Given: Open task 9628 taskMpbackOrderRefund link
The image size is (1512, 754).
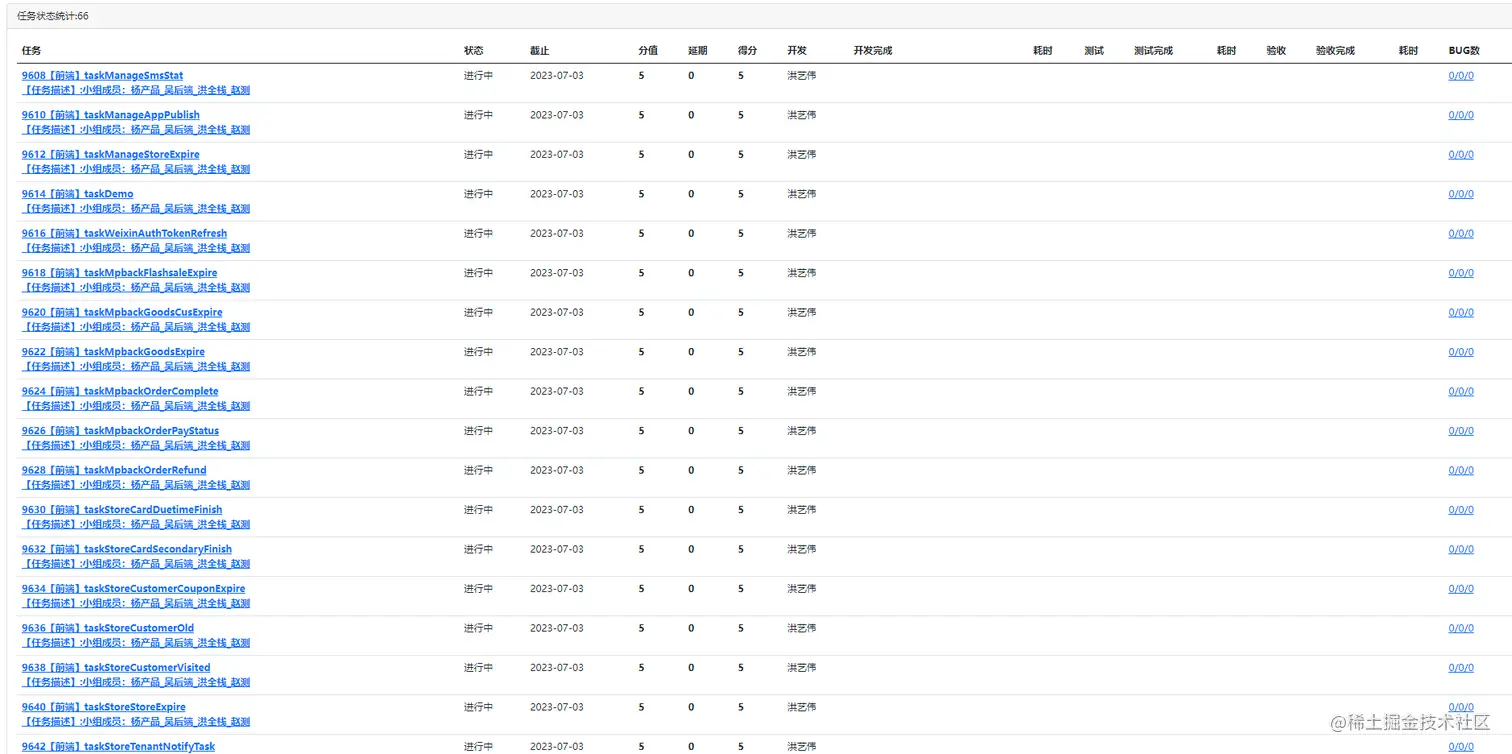Looking at the screenshot, I should click(114, 471).
